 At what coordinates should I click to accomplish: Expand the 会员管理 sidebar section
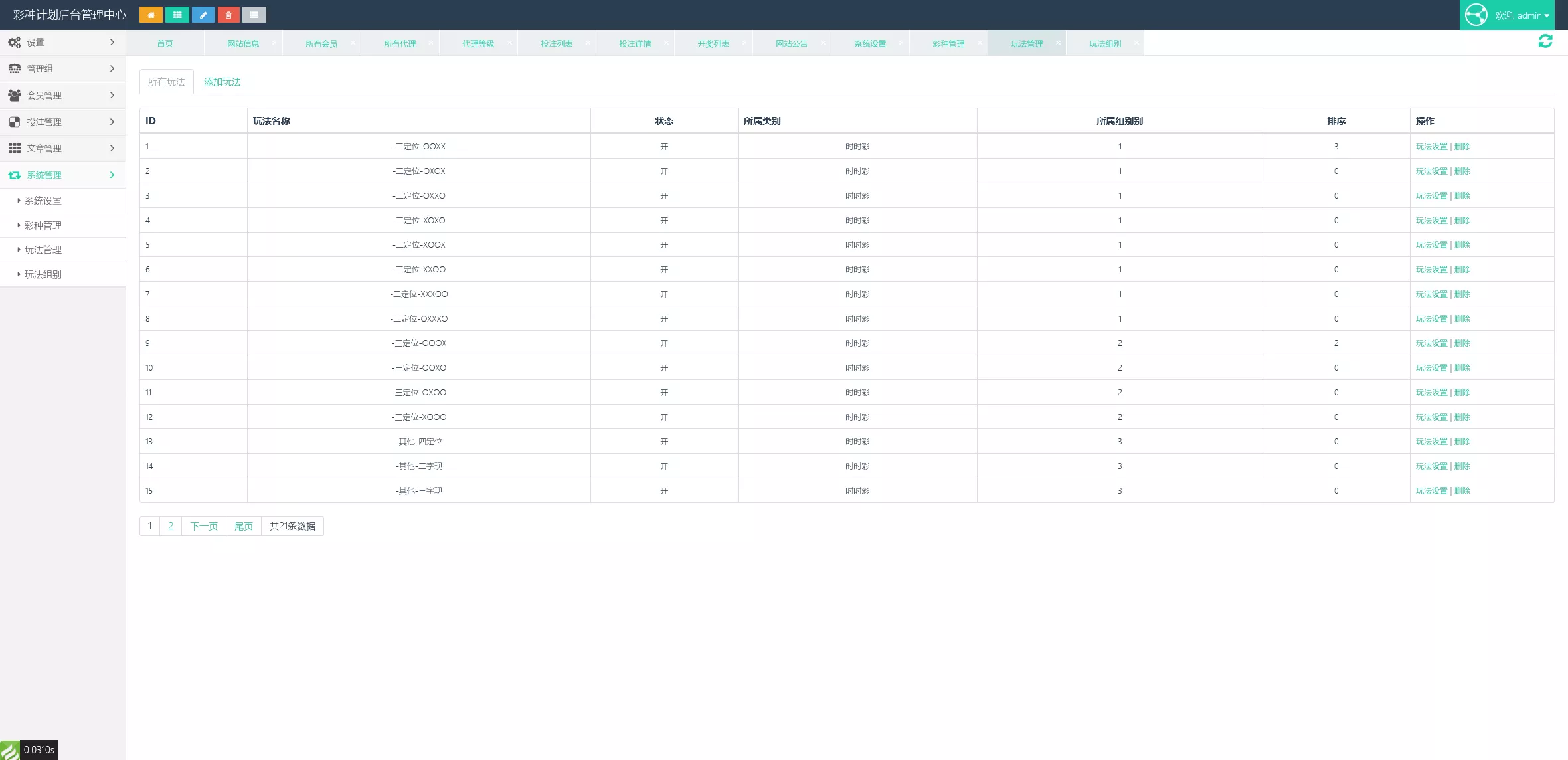(x=62, y=95)
